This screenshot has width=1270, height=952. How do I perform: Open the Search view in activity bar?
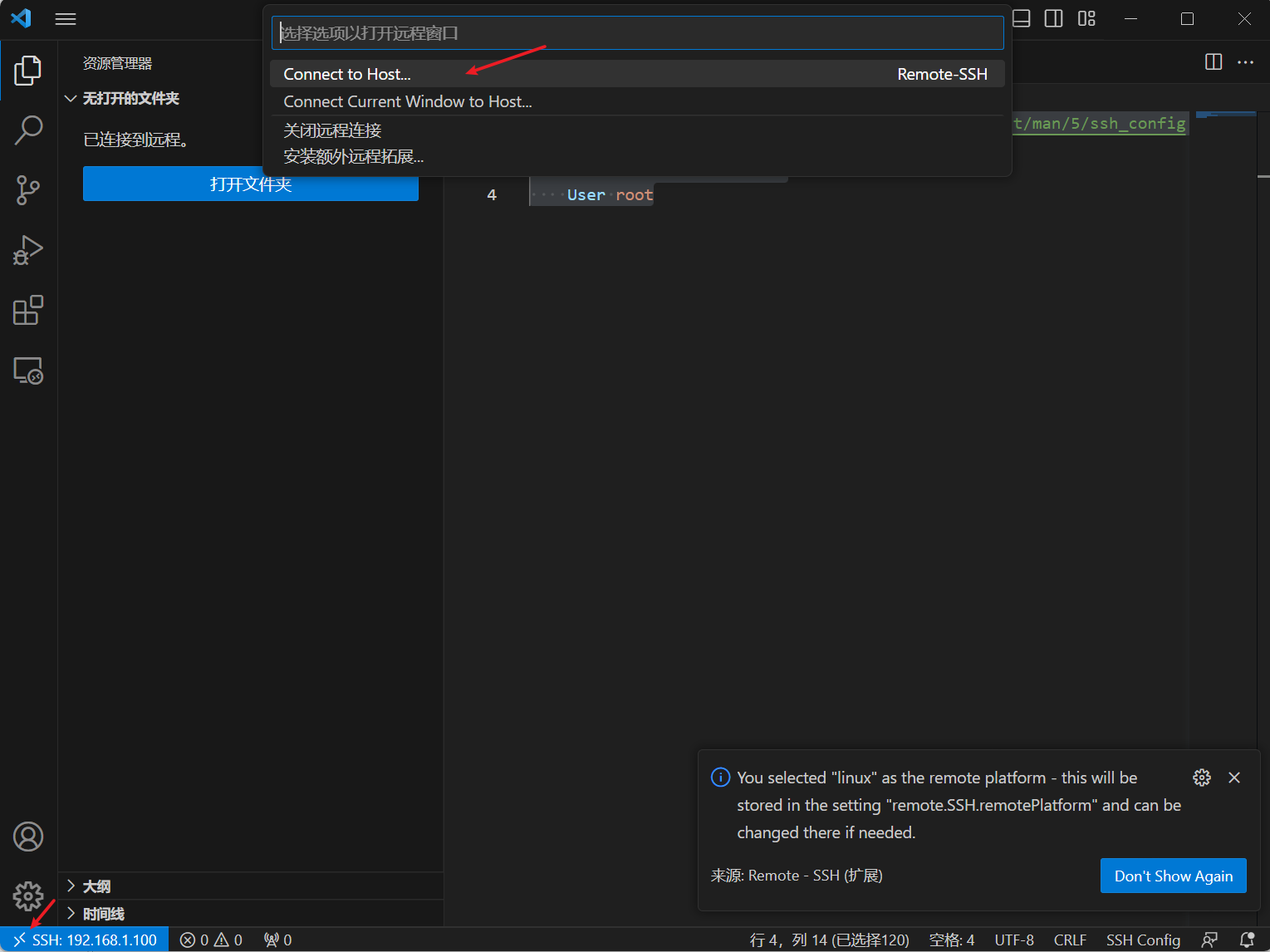click(28, 130)
